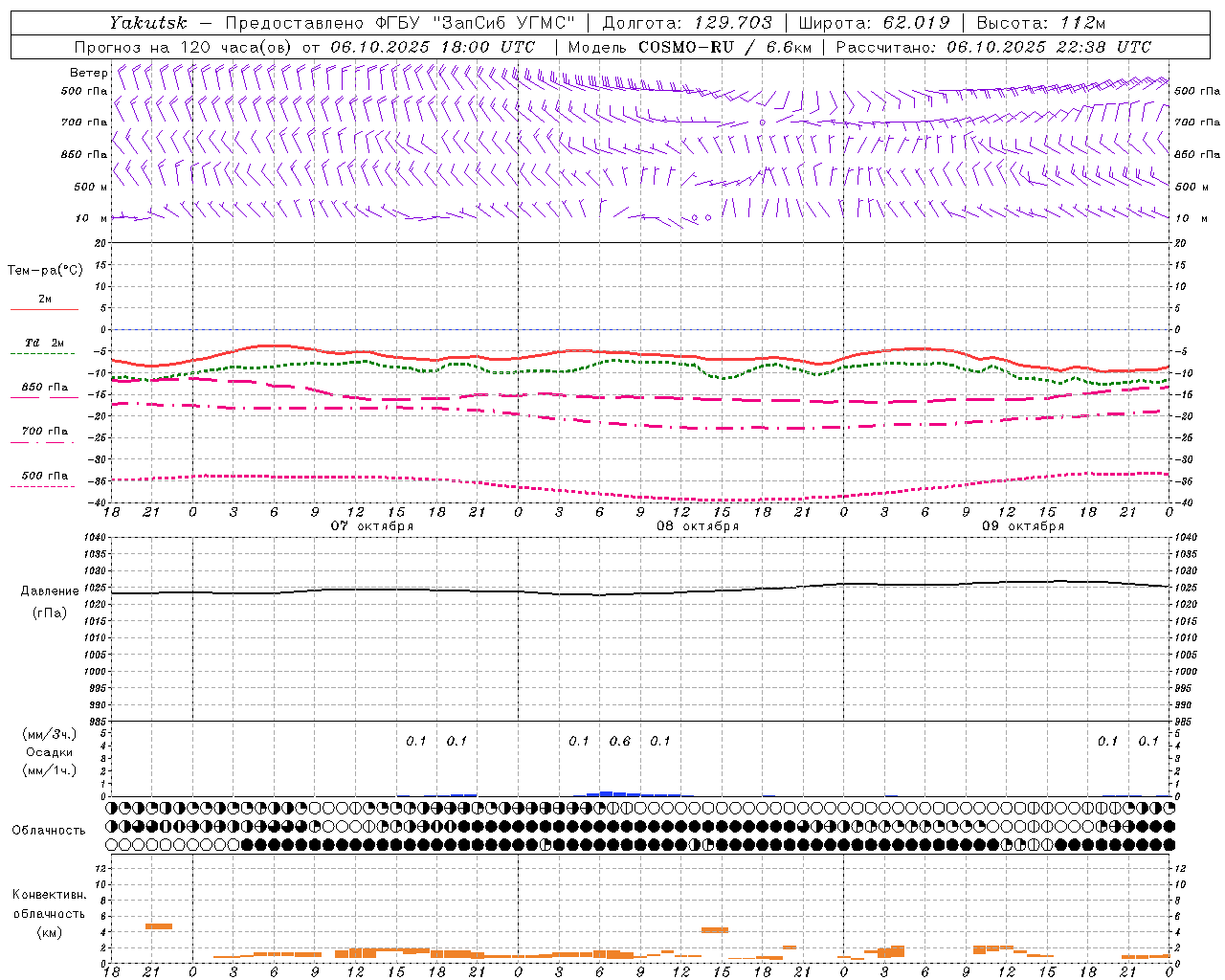Click the Ветер wind section label
The height and width of the screenshot is (980, 1225).
[x=89, y=73]
